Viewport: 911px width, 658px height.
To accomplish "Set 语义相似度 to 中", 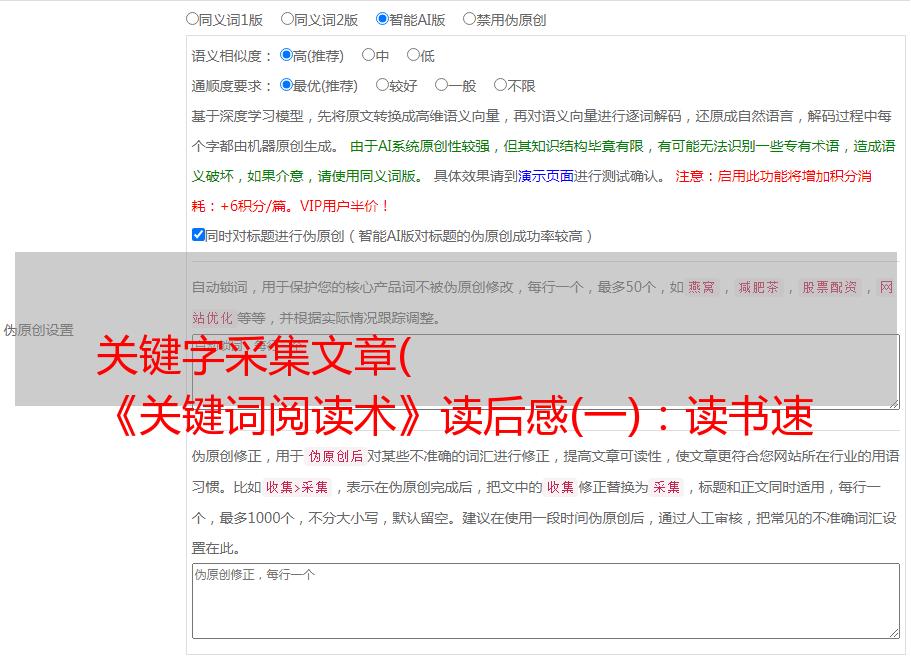I will tap(368, 55).
